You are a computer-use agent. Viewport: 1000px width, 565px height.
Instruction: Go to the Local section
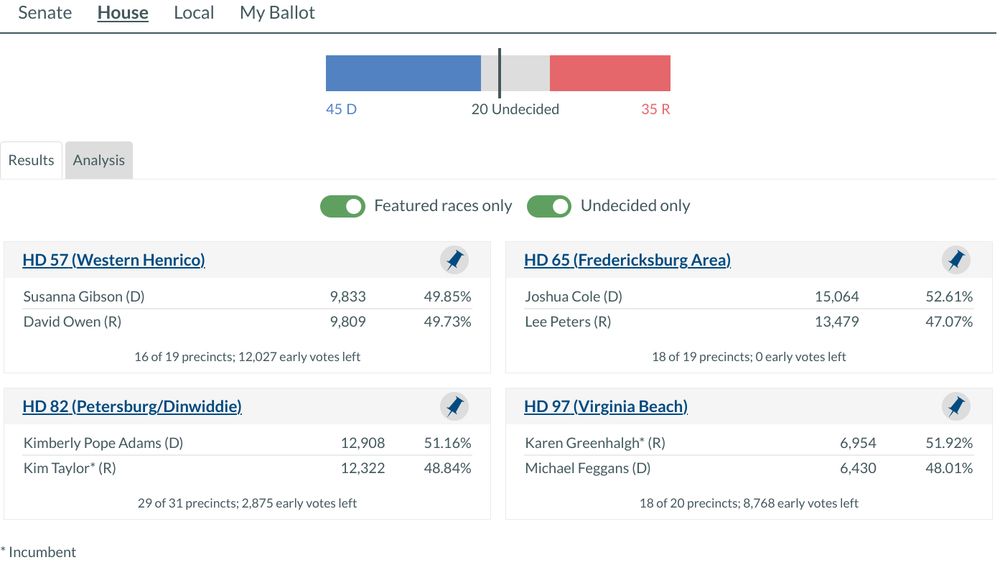point(194,13)
